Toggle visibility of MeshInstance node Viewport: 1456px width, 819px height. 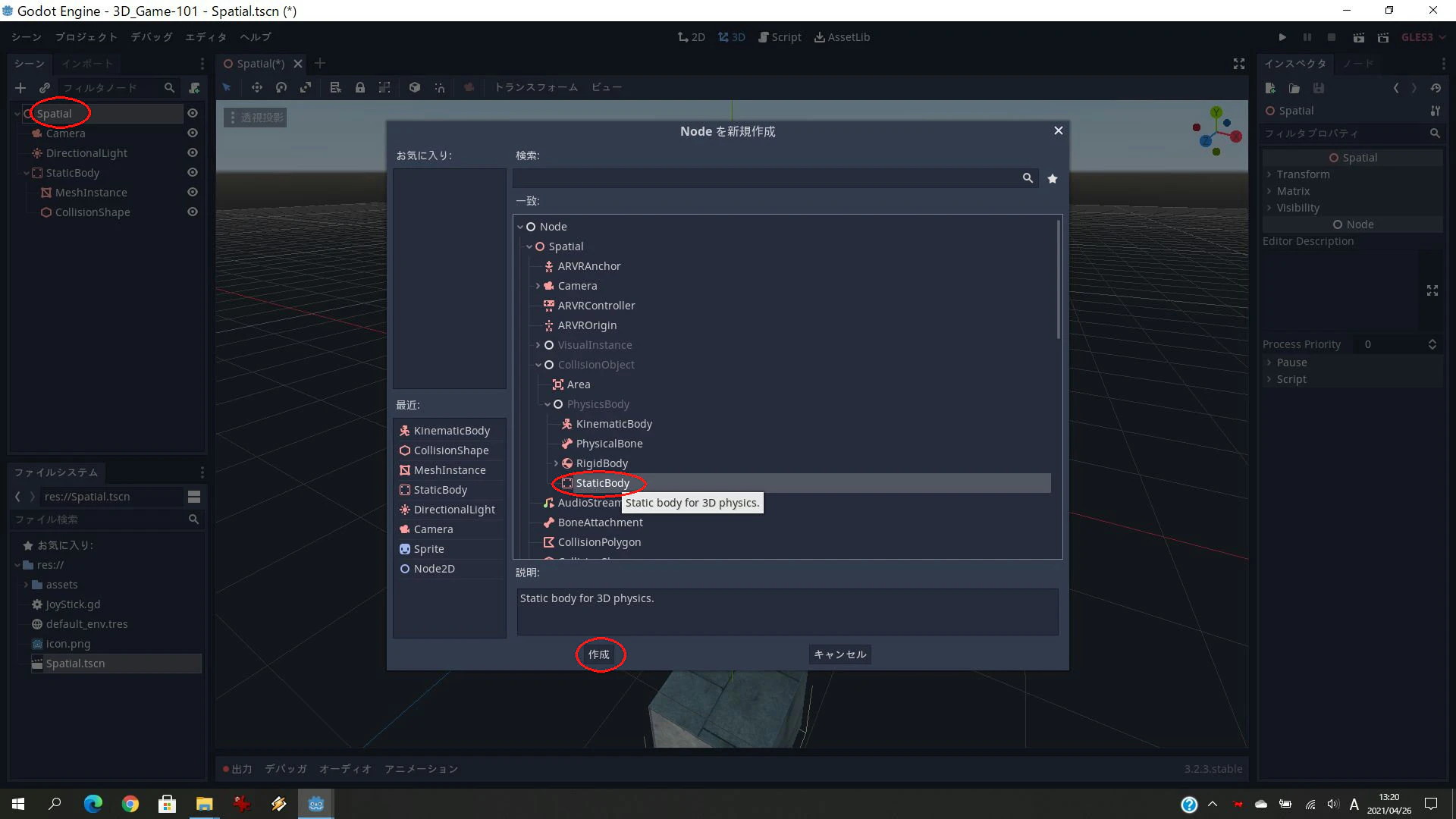pos(193,192)
